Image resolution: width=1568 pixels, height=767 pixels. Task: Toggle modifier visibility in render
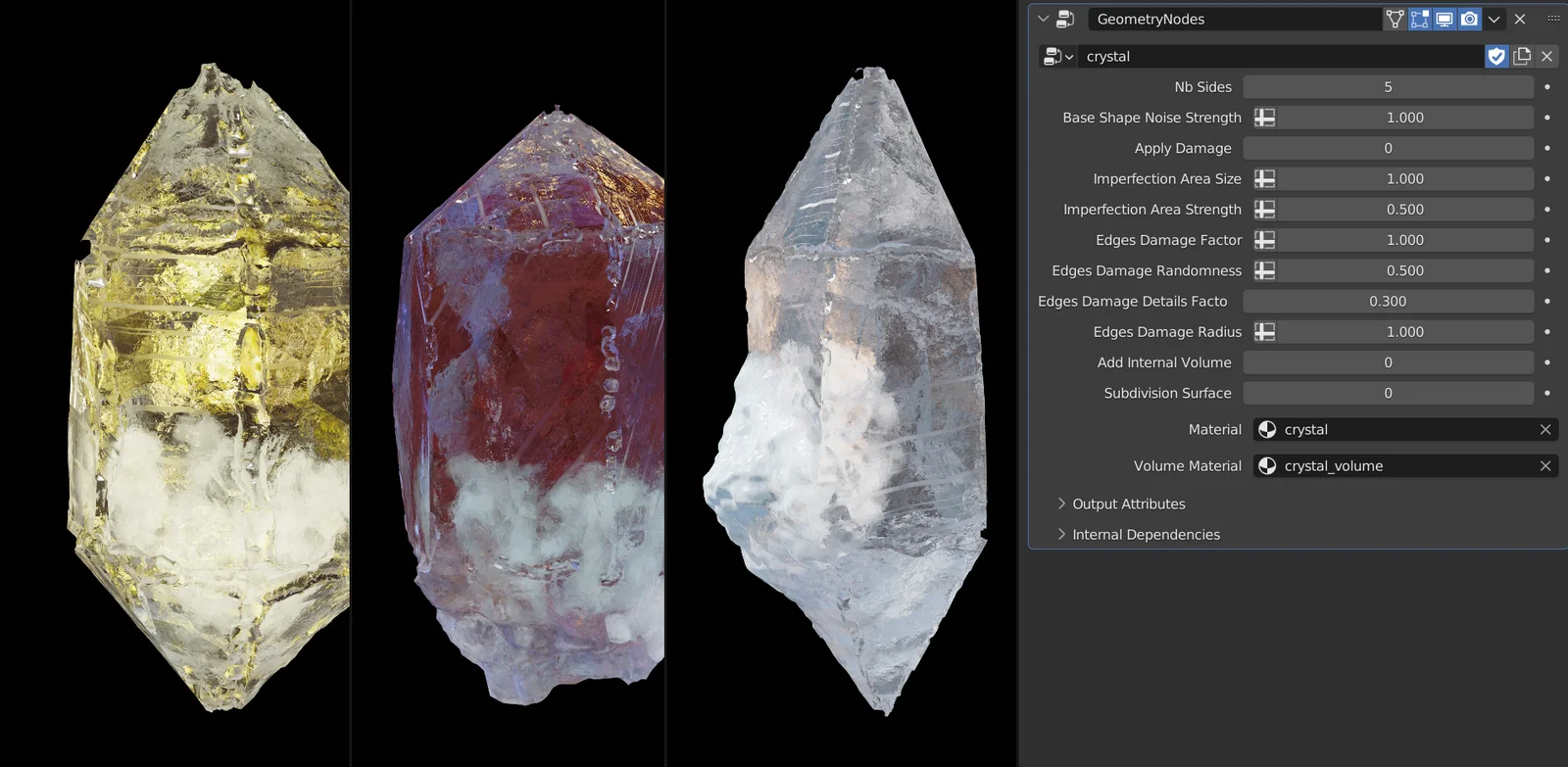[x=1469, y=19]
